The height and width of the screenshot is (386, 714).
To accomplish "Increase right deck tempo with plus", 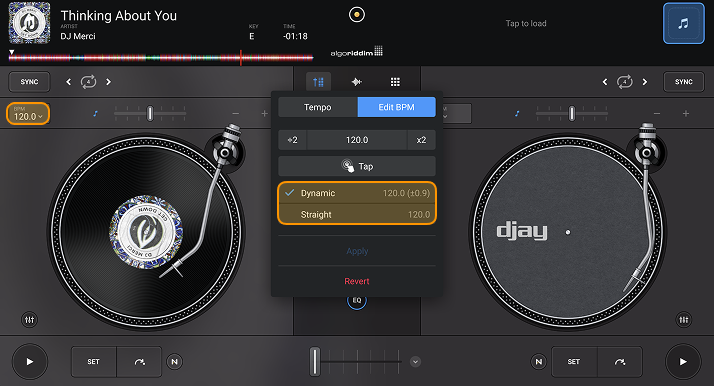I will [686, 113].
